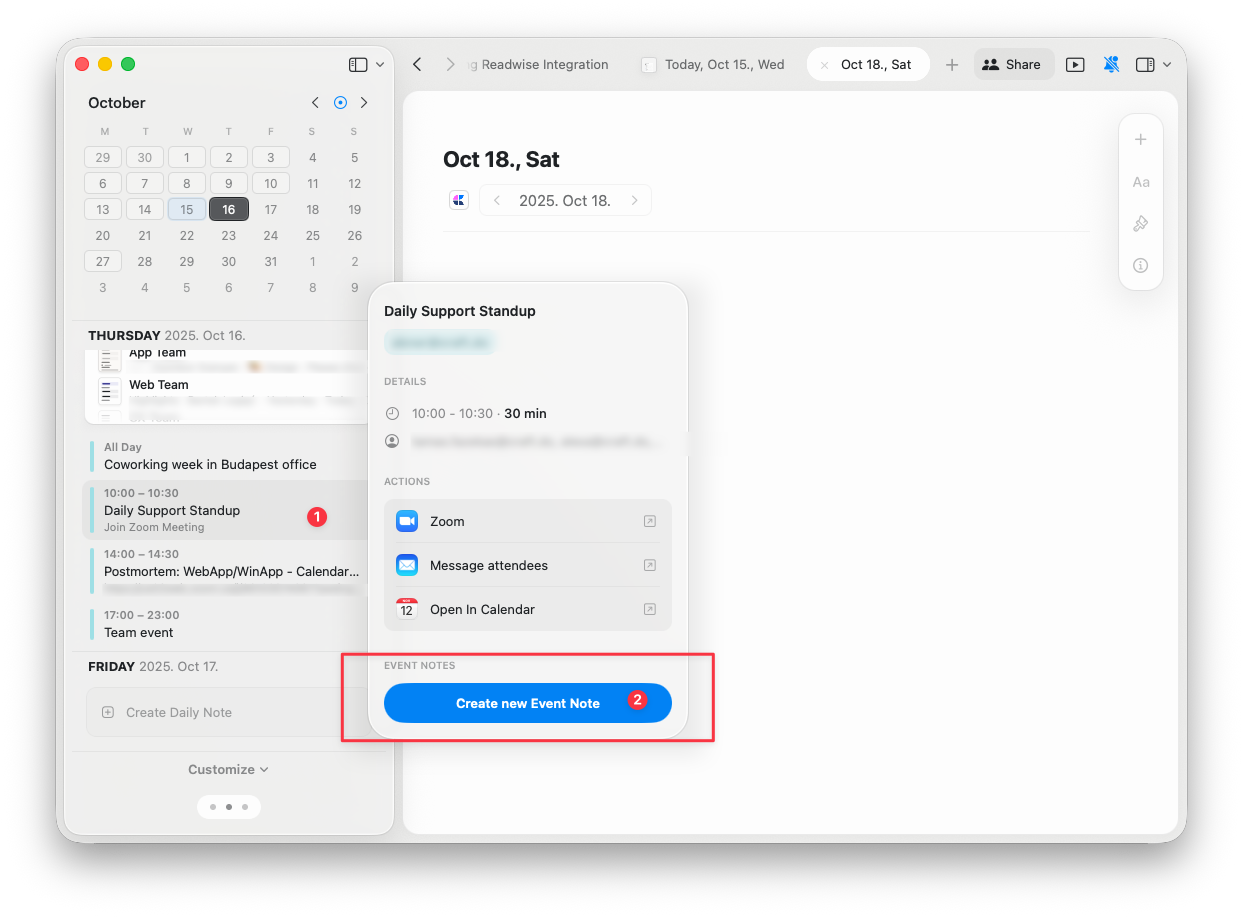This screenshot has width=1243, height=917.
Task: Create new Event Note for Daily Support Standup
Action: click(x=527, y=703)
